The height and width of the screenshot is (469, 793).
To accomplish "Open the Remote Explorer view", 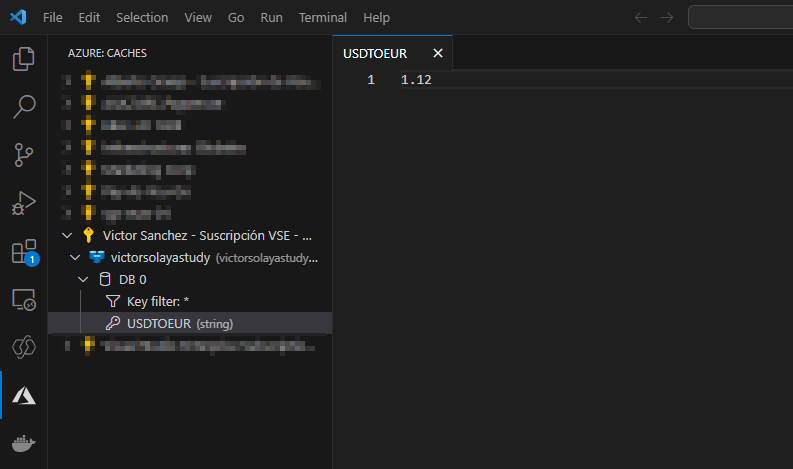I will 23,300.
